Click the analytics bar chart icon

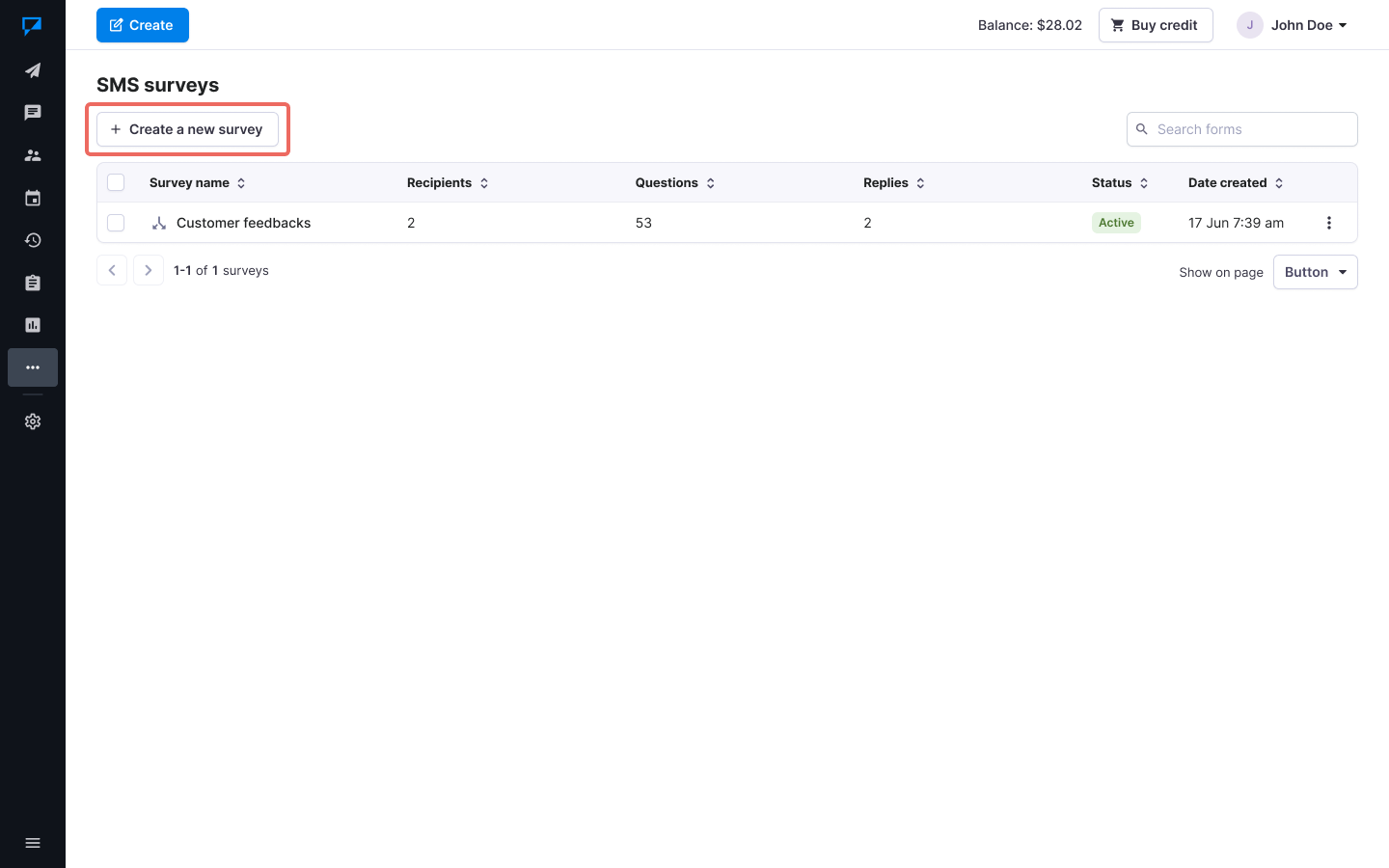33,324
